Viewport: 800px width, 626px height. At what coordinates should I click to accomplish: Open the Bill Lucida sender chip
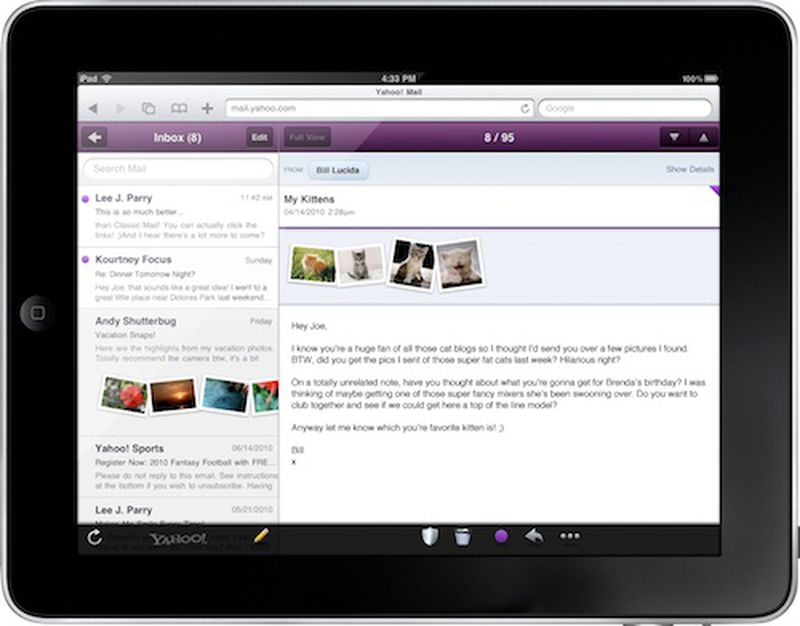pyautogui.click(x=339, y=170)
